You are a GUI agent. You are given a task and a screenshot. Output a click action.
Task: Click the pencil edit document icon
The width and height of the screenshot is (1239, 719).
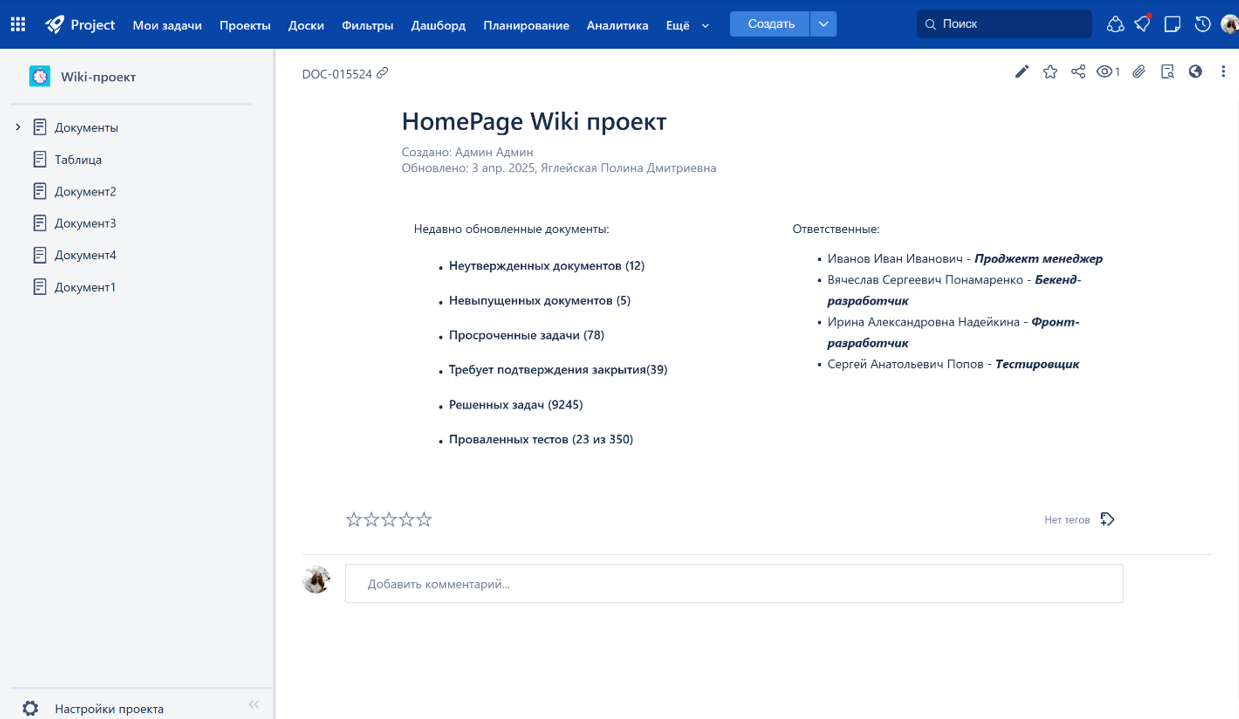(1021, 72)
